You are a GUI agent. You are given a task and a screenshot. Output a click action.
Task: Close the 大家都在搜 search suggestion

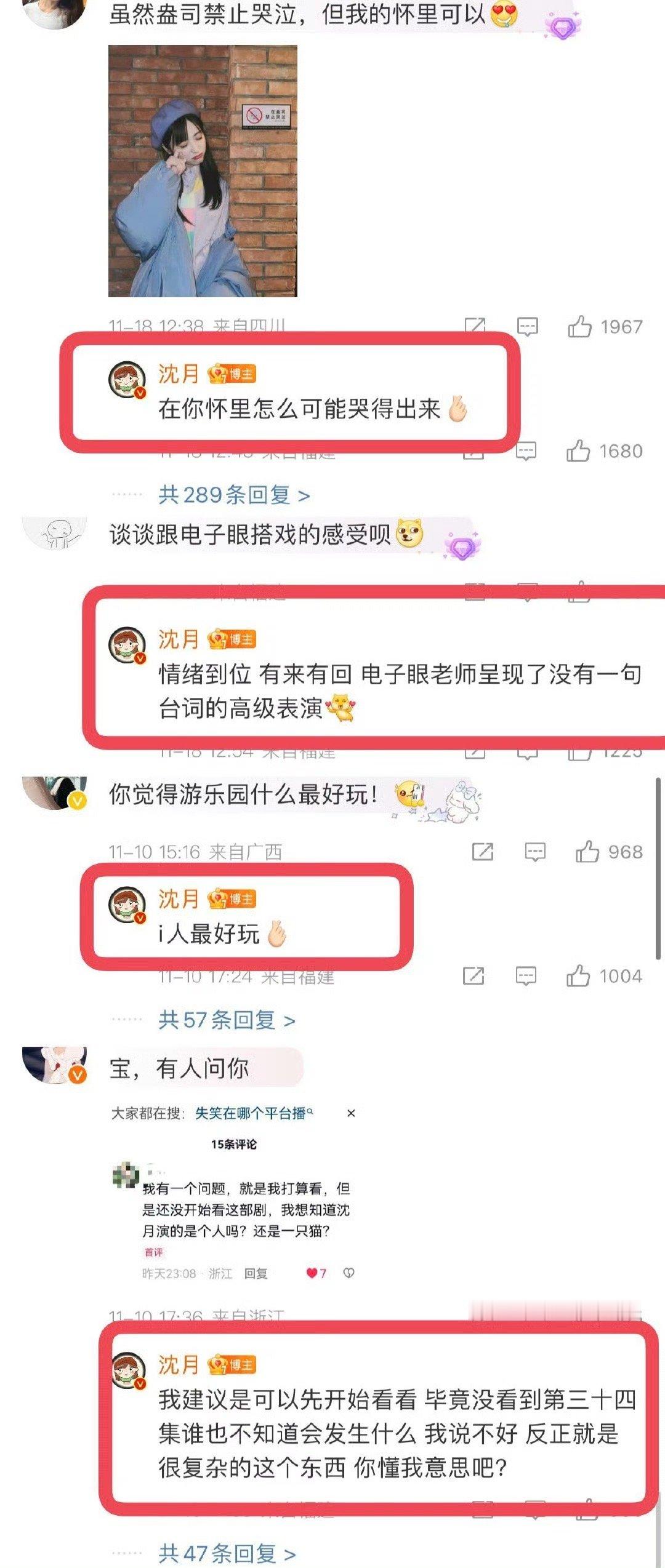(x=351, y=1113)
